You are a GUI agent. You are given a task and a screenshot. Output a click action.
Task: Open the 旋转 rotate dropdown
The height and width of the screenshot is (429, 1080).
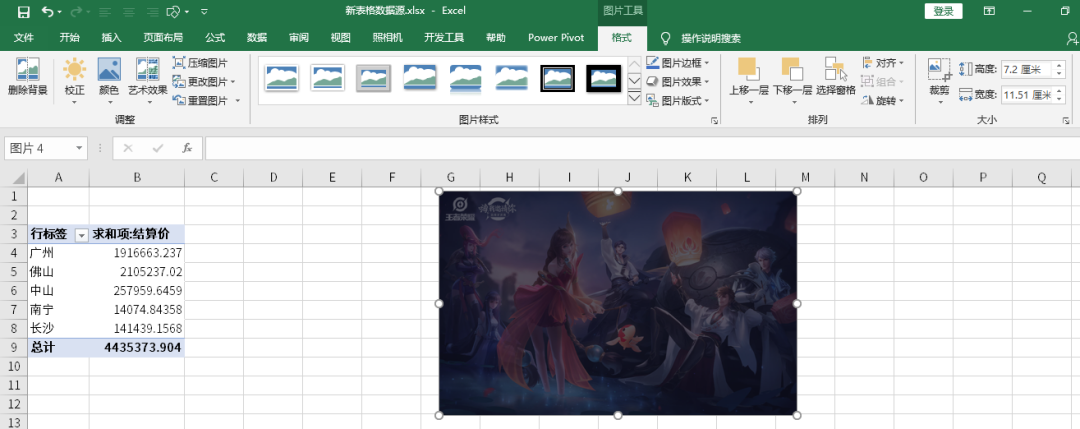pyautogui.click(x=883, y=101)
